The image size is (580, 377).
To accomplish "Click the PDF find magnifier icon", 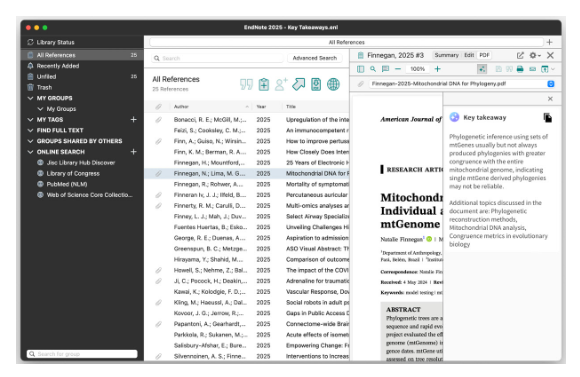I will (x=373, y=69).
